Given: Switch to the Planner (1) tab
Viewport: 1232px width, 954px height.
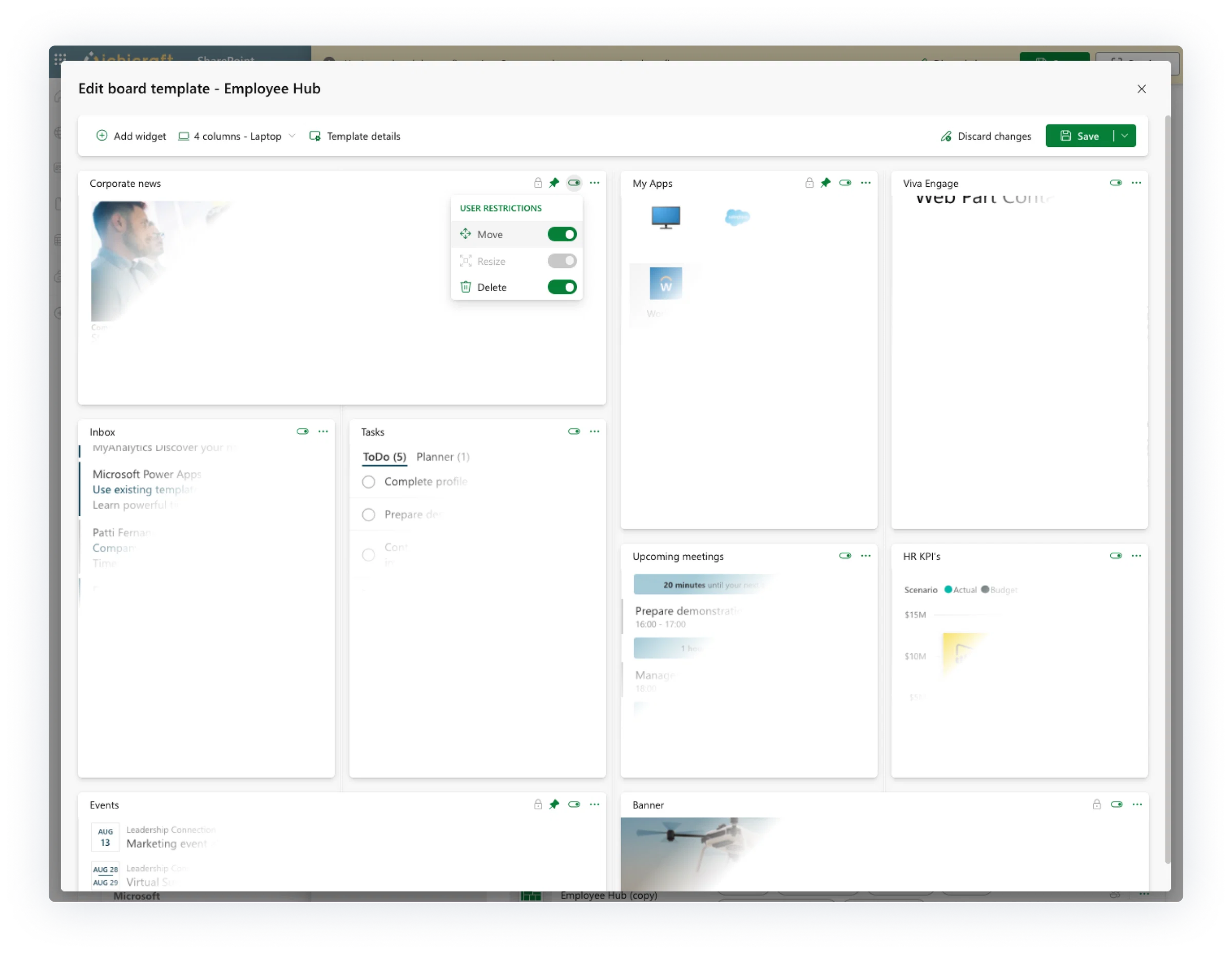Looking at the screenshot, I should click(x=443, y=457).
